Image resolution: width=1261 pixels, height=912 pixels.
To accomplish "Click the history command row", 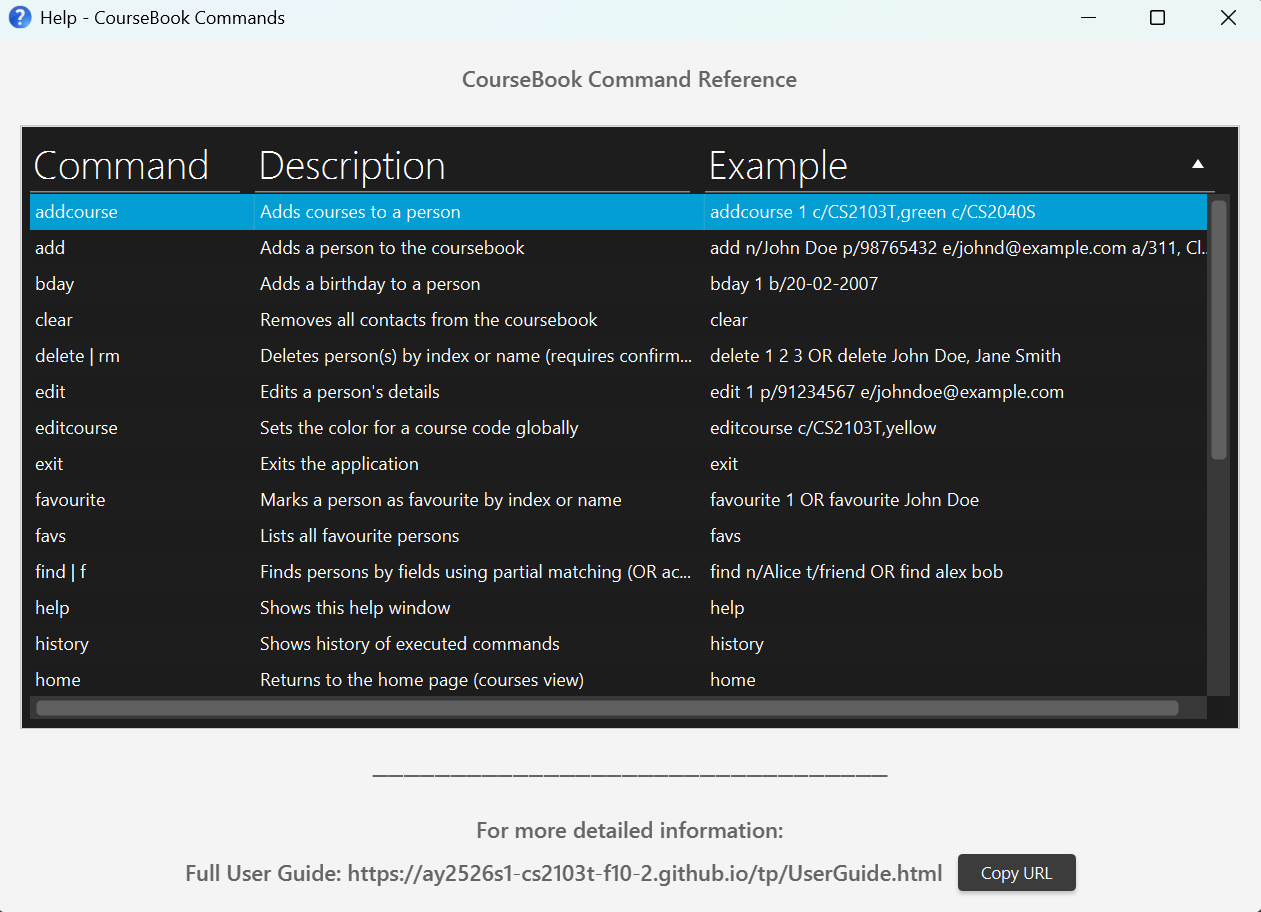I will pos(62,644).
